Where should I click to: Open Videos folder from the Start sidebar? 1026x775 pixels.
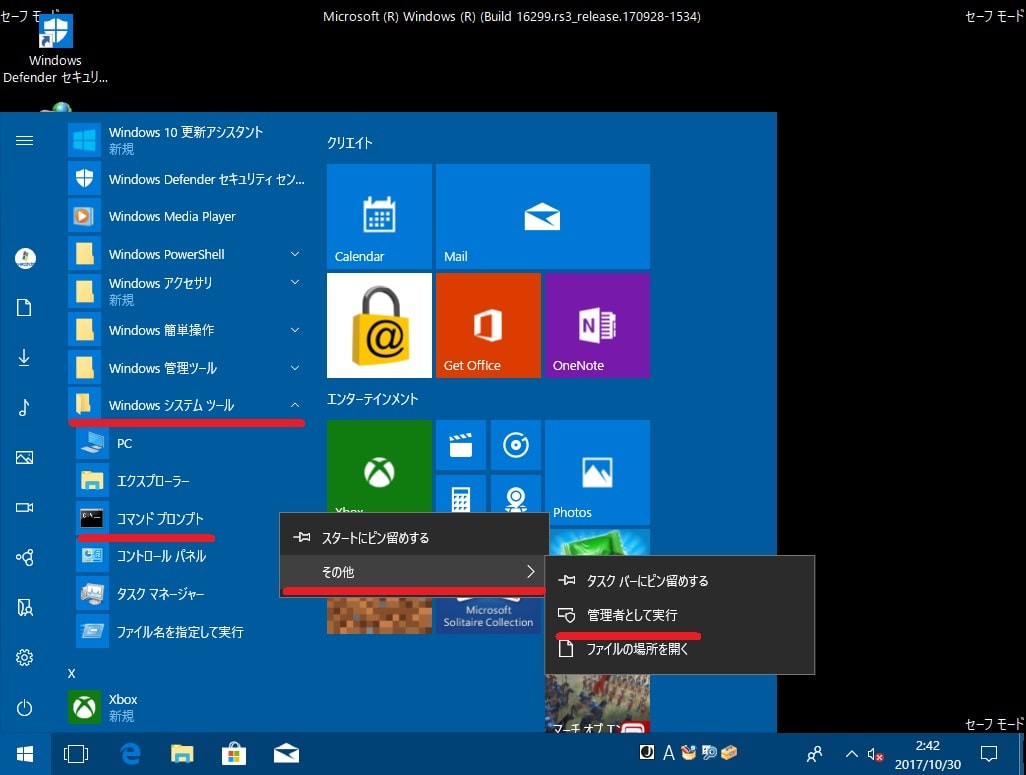pos(24,507)
